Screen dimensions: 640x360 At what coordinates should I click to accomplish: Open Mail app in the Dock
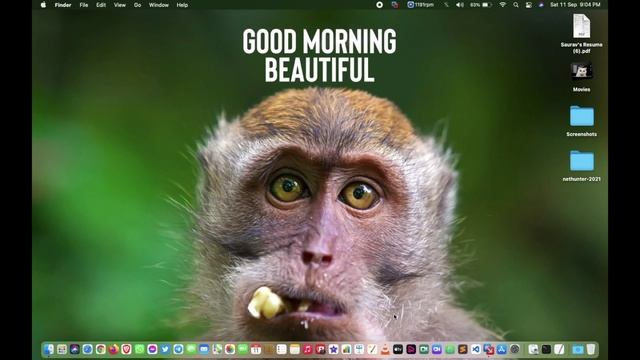[x=204, y=349]
